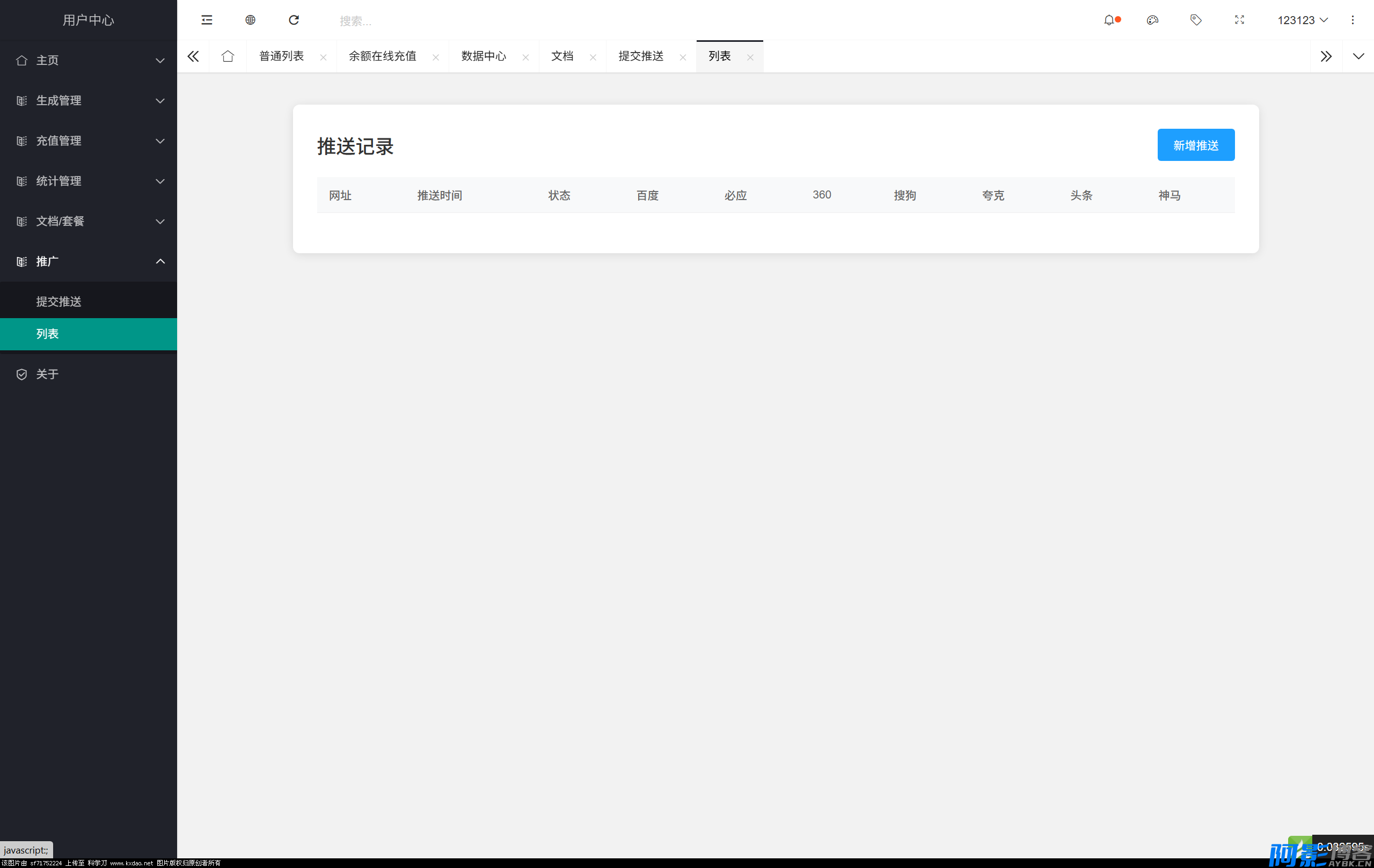Open notifications bell icon
Screen dimensions: 1374x868
tap(1109, 20)
